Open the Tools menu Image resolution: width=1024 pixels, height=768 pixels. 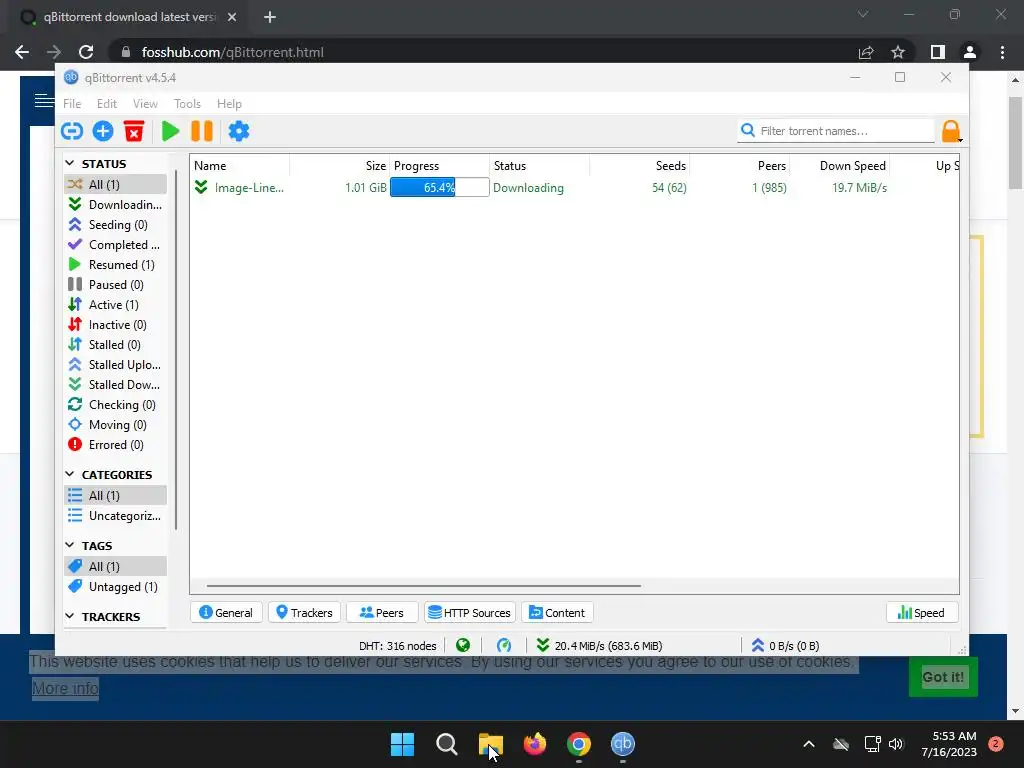187,103
